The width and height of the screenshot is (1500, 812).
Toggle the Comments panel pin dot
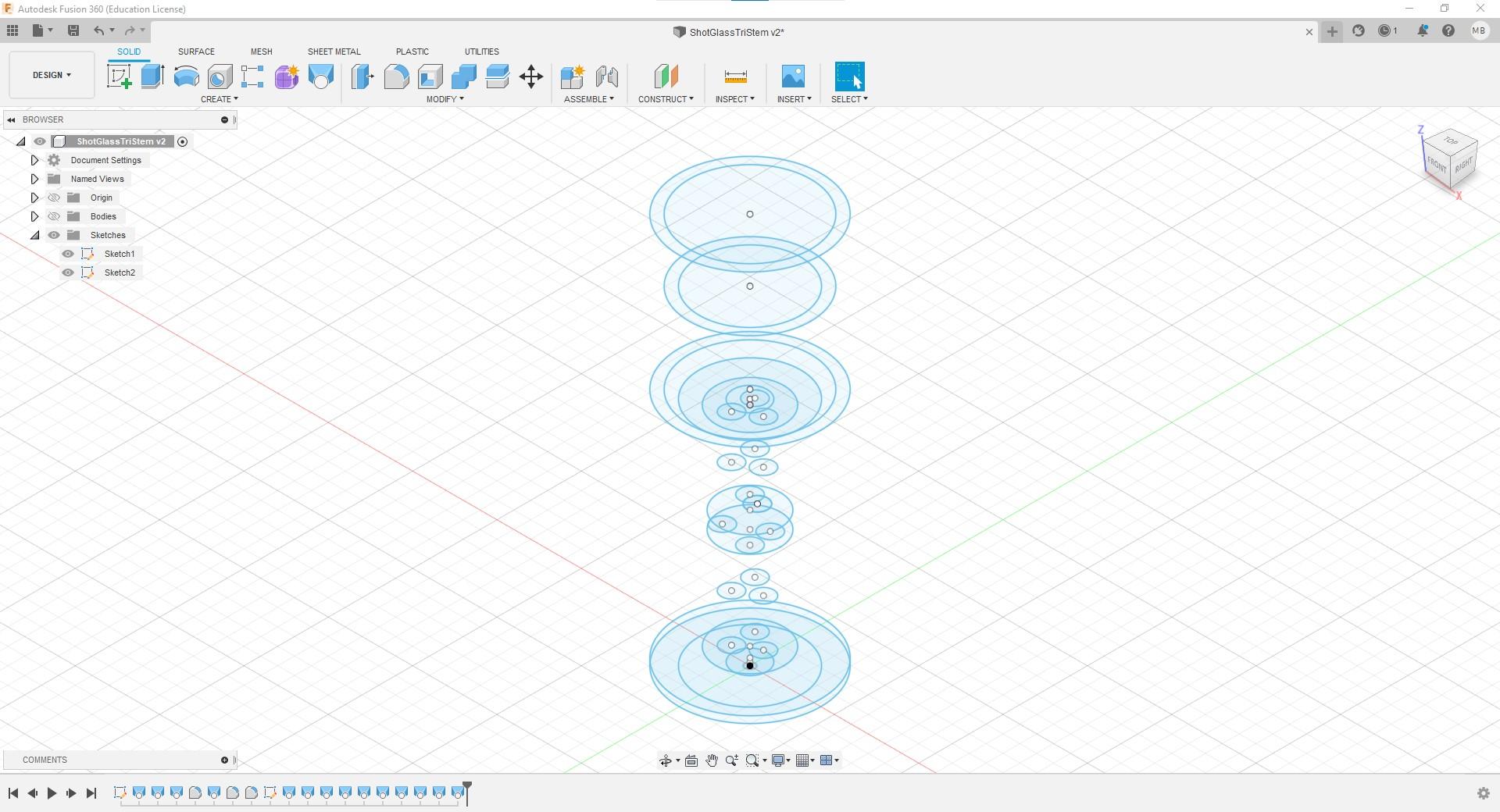point(224,760)
